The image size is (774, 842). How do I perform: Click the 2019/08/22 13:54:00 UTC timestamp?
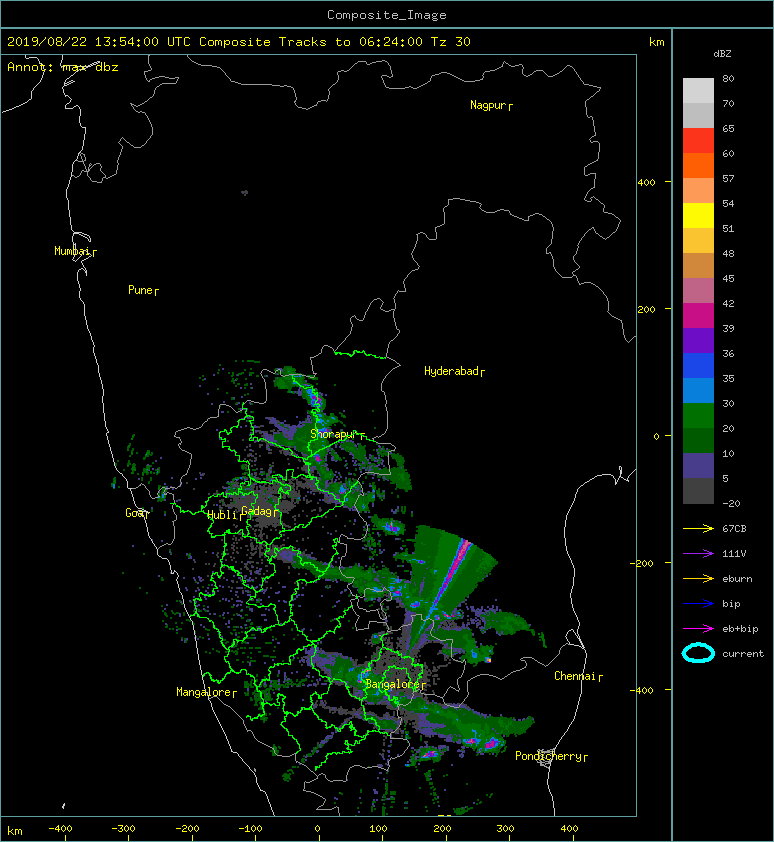[x=98, y=42]
